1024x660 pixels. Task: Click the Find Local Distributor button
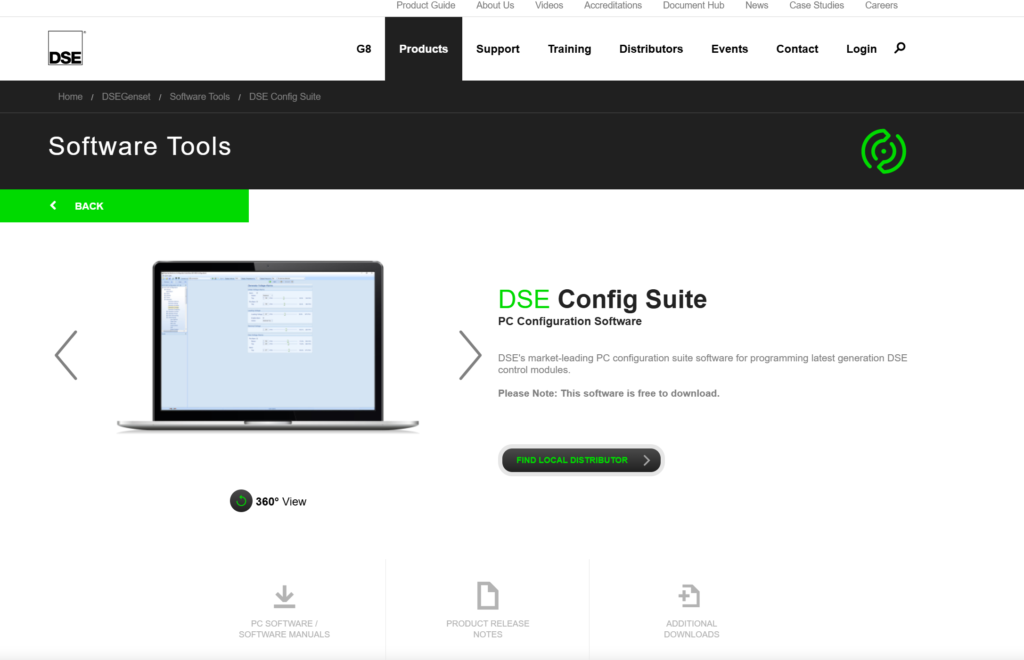point(580,460)
